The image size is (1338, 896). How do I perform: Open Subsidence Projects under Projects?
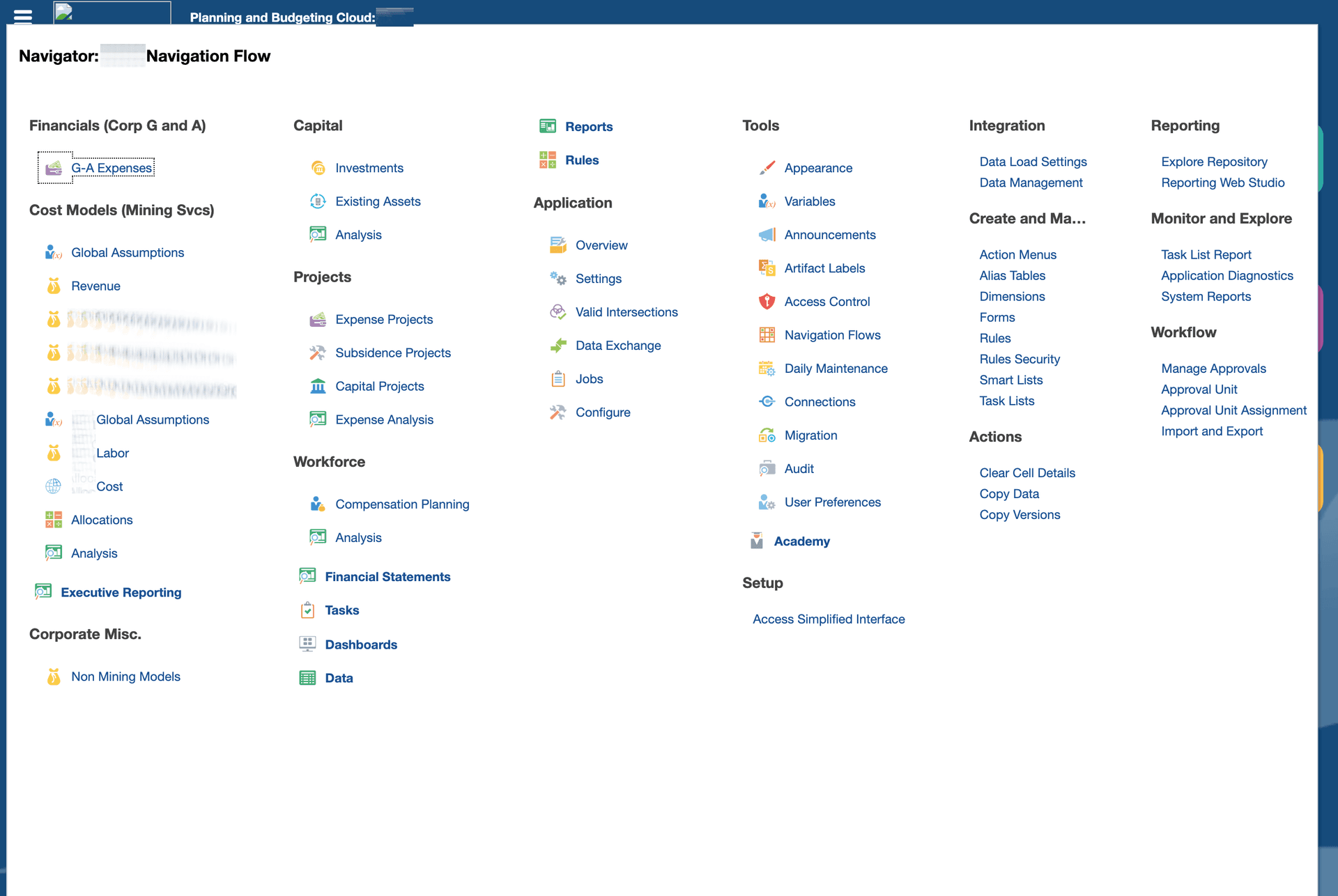392,353
